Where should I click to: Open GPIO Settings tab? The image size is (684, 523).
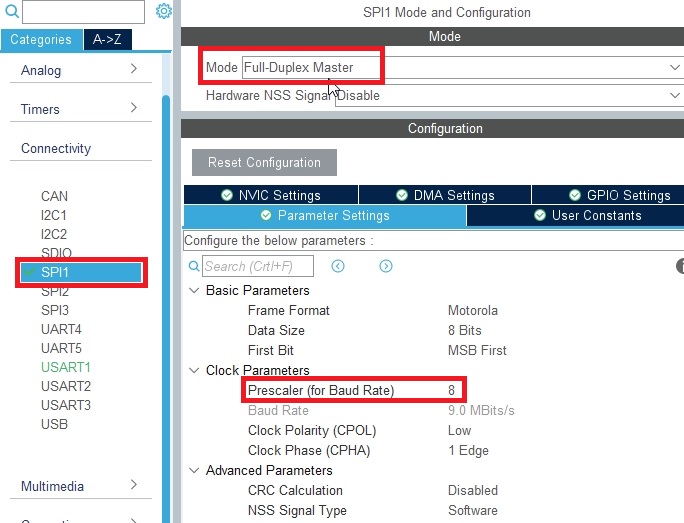point(608,195)
